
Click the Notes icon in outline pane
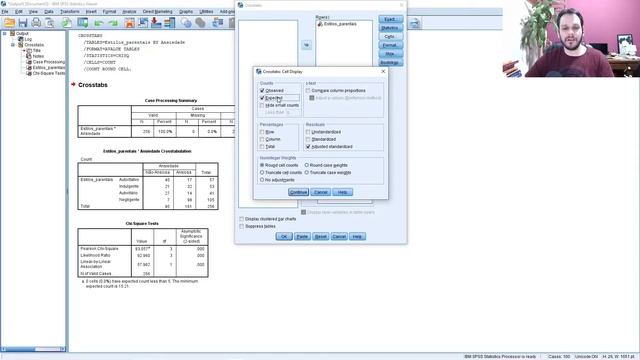tap(29, 56)
